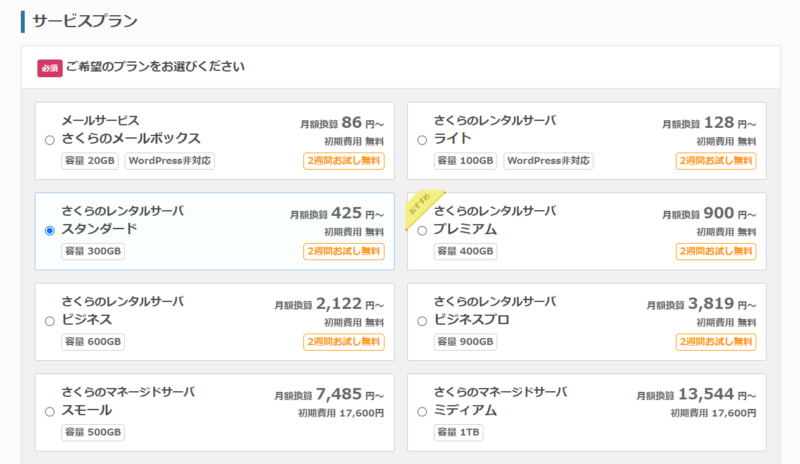
Task: Select the さくらのメールボックス plan radio button
Action: (x=49, y=140)
